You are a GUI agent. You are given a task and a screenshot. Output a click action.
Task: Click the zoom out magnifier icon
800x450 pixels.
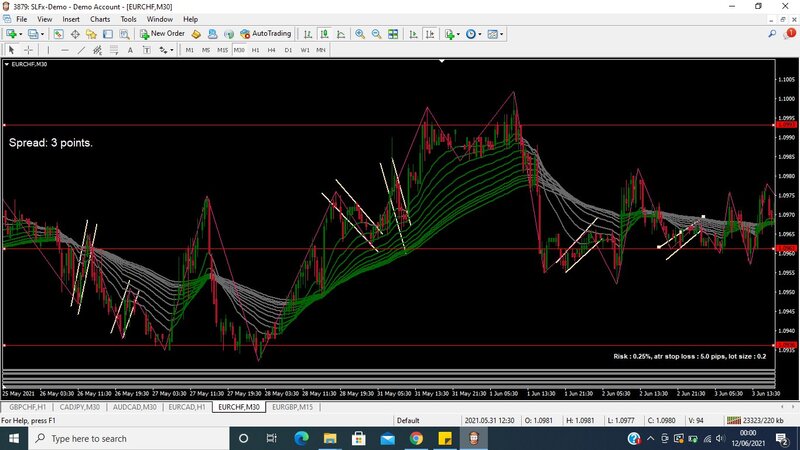coord(376,33)
